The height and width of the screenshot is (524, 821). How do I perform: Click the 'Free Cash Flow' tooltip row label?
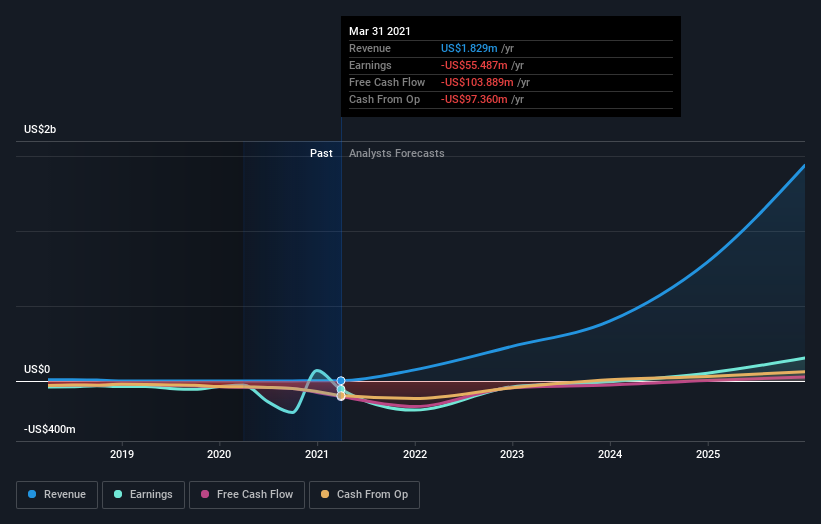[387, 82]
